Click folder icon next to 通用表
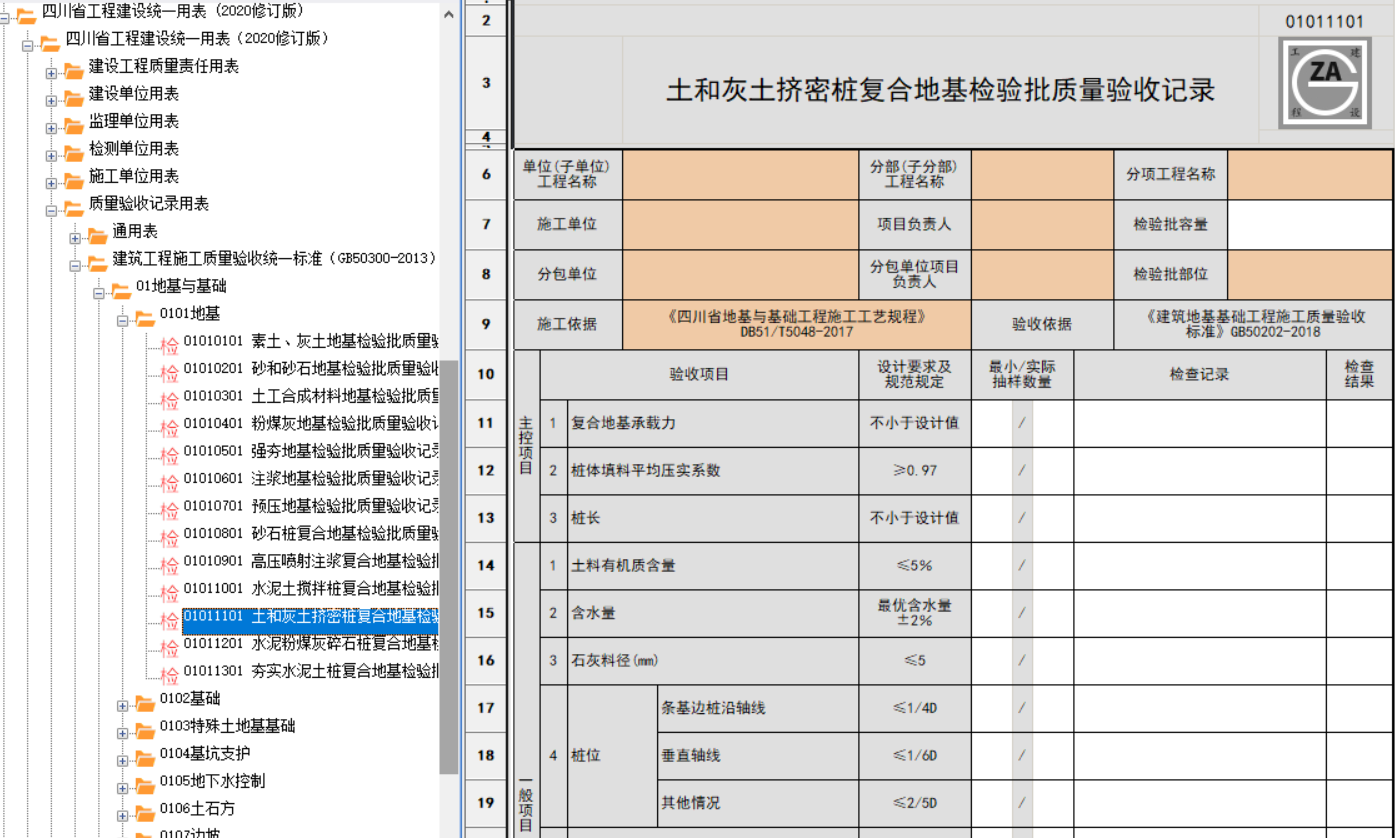This screenshot has height=838, width=1395. [97, 235]
